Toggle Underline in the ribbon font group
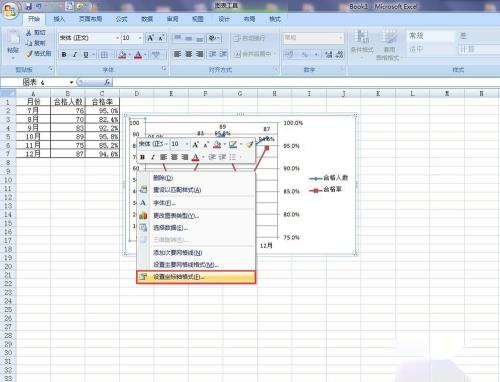500x382 pixels. tap(86, 54)
